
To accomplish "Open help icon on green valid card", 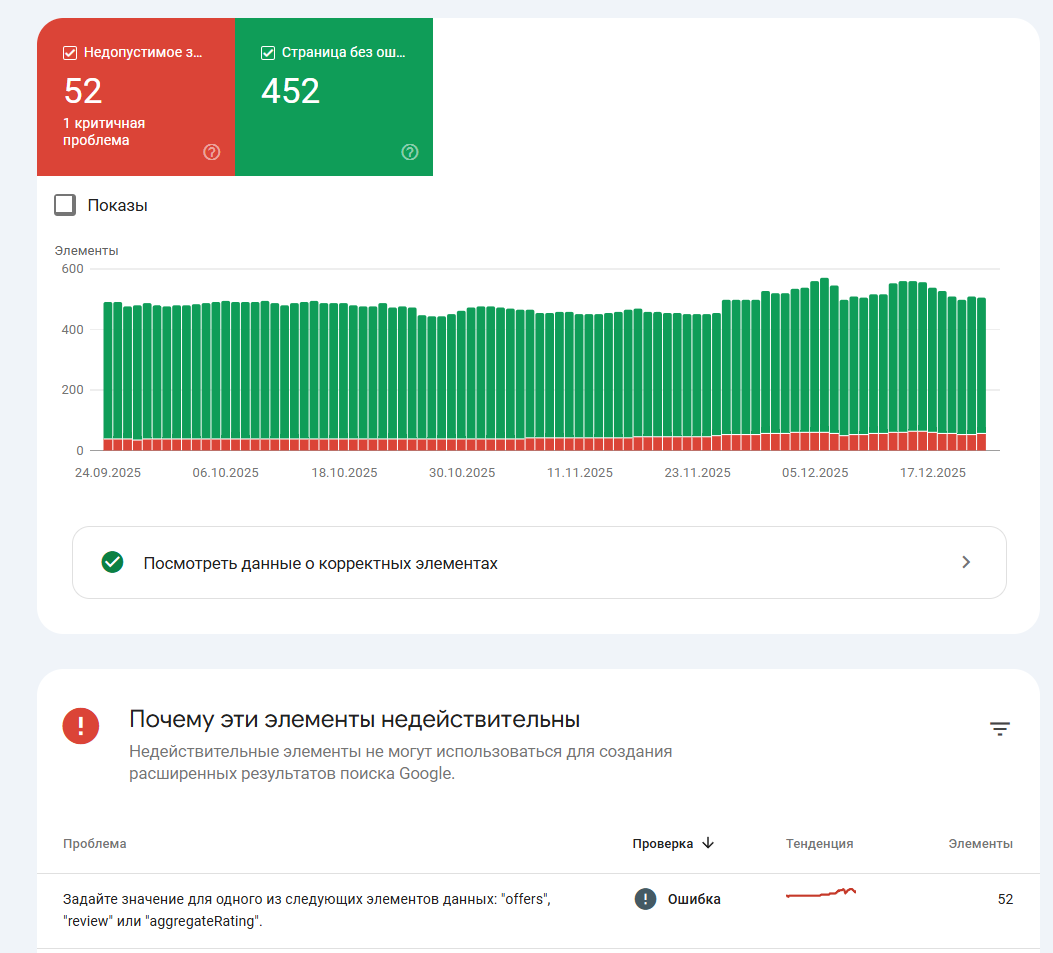I will point(410,152).
